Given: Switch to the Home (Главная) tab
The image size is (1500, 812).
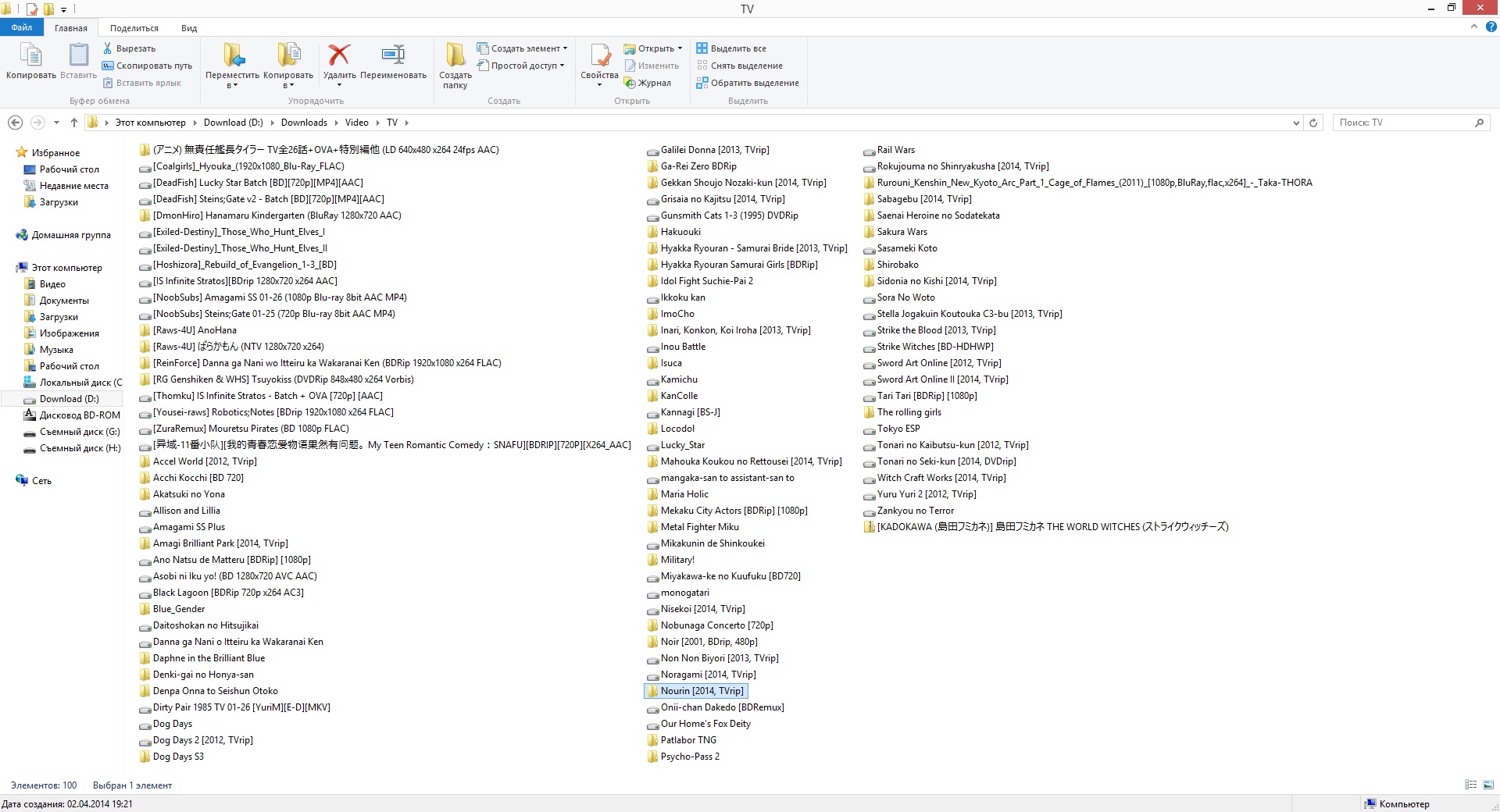Looking at the screenshot, I should pyautogui.click(x=71, y=27).
